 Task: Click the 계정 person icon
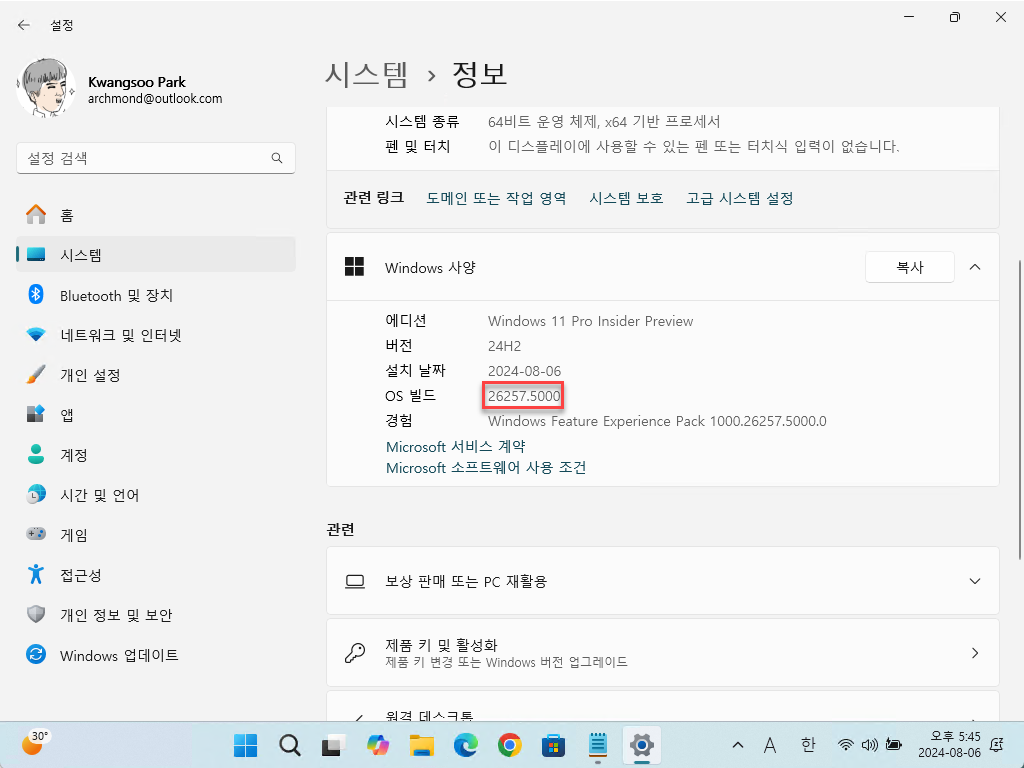click(36, 455)
